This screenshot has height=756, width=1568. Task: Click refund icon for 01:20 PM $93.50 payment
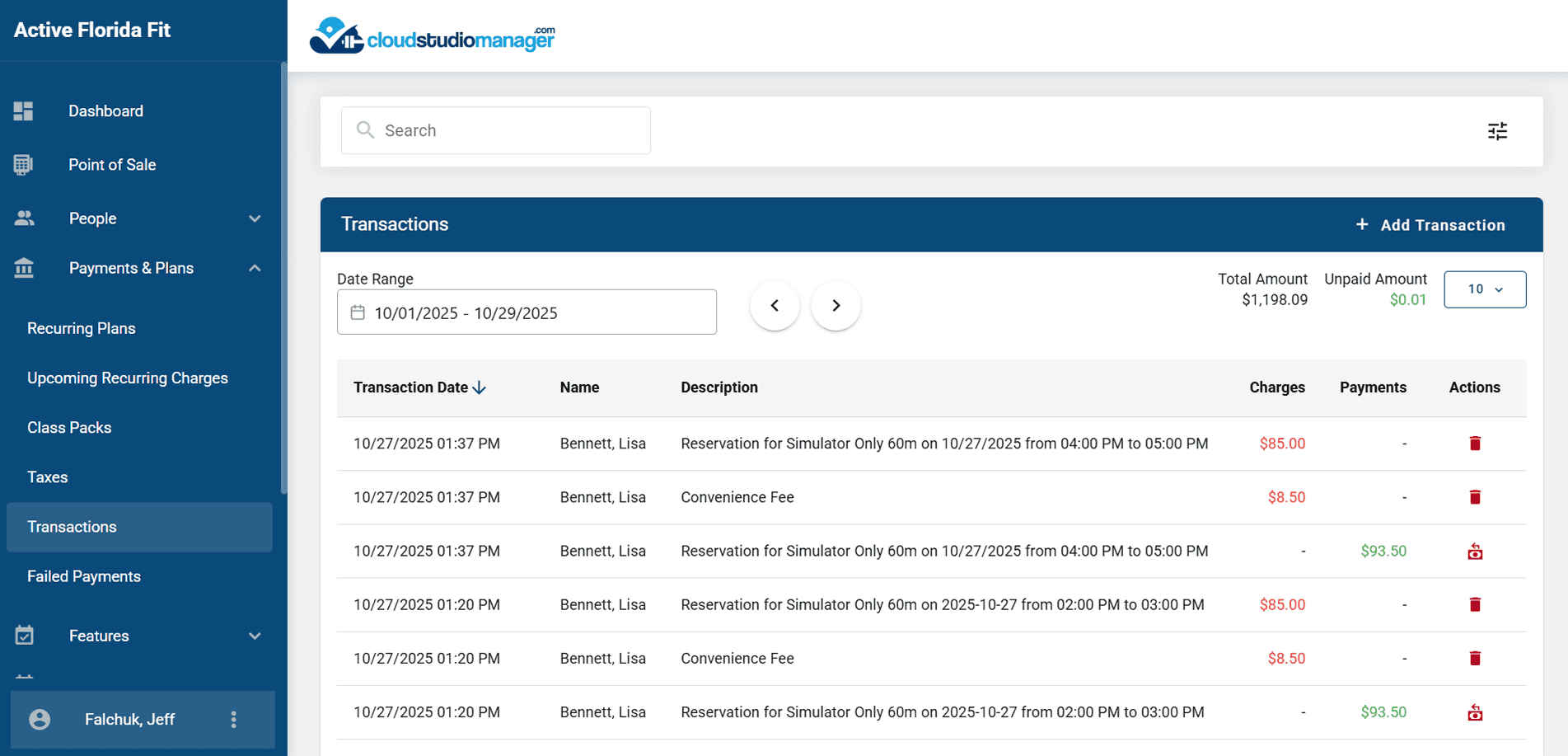click(x=1475, y=712)
